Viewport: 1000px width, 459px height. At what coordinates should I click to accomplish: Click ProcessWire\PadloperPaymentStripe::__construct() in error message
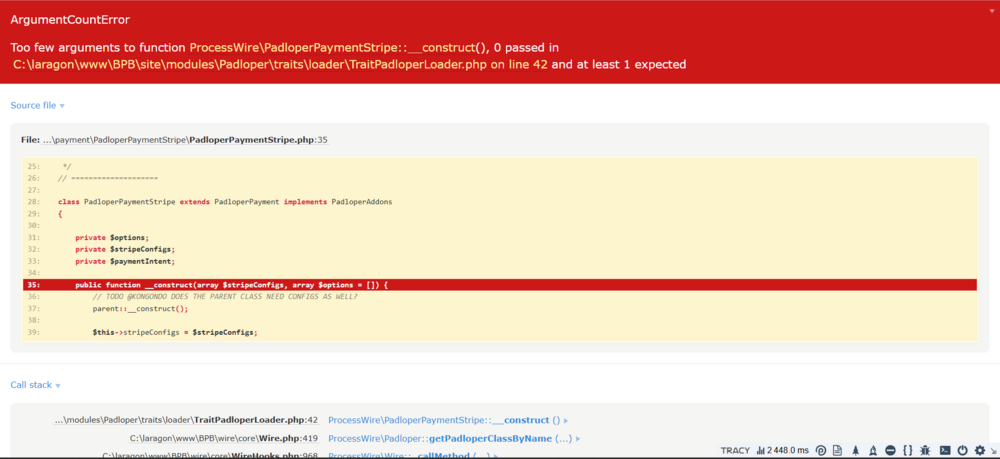coord(339,48)
